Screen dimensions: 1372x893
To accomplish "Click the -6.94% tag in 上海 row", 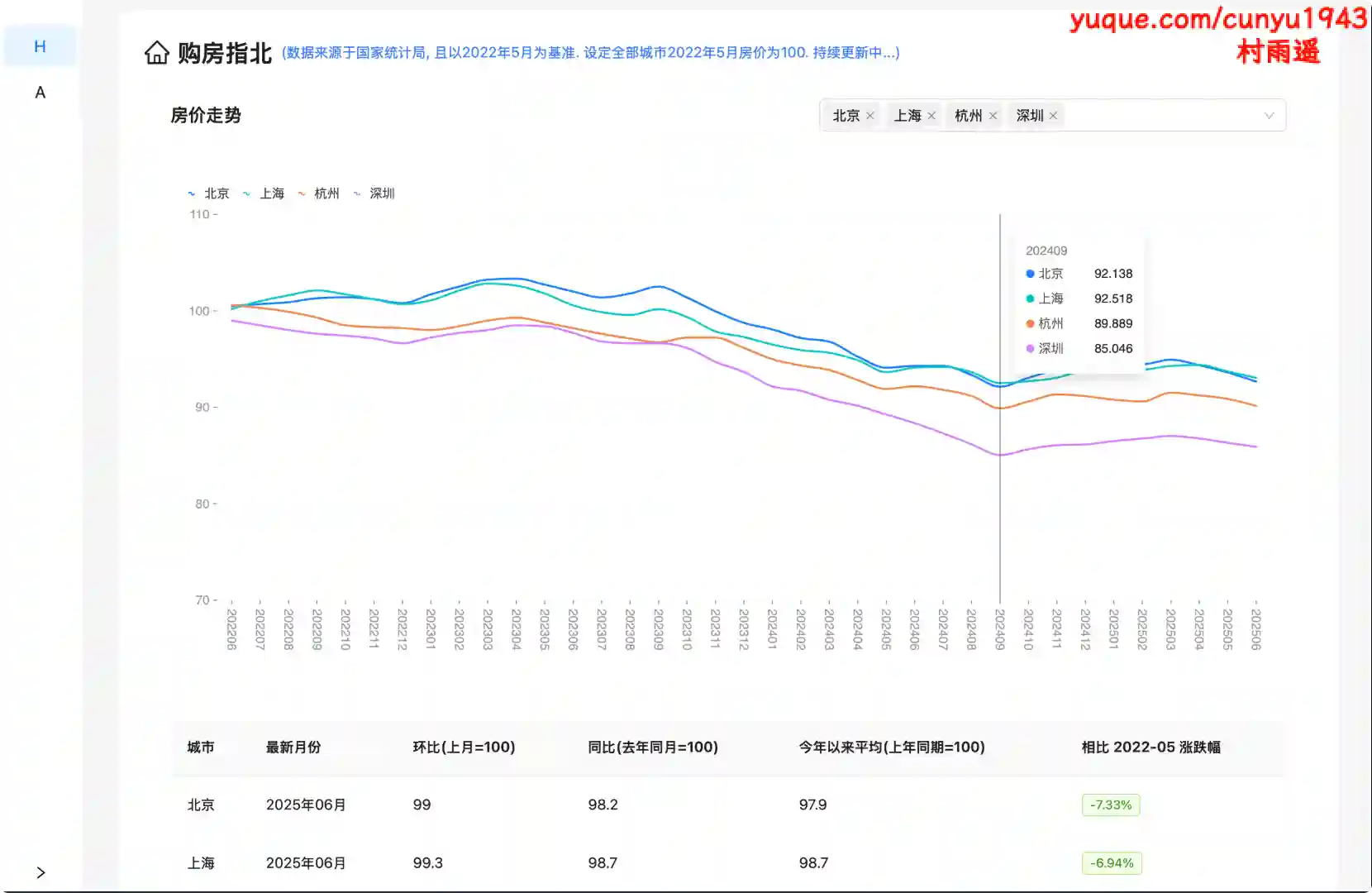I will pos(1112,863).
